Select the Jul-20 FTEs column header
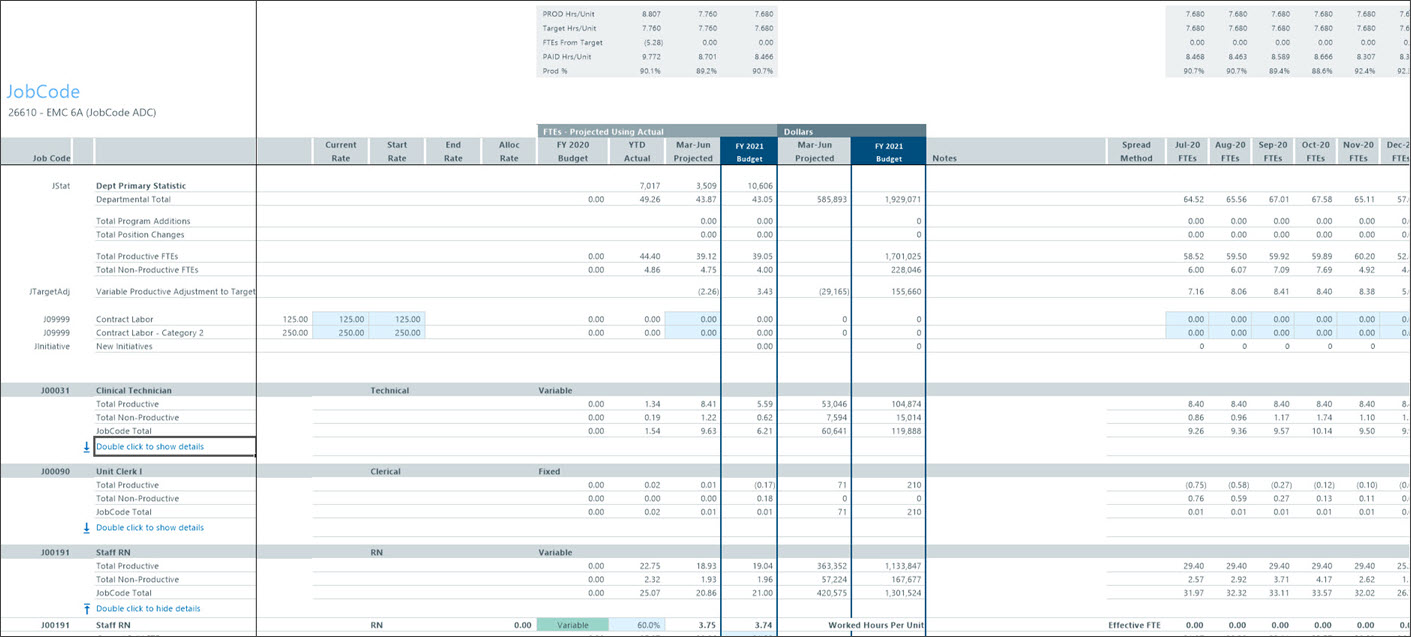1411x637 pixels. click(x=1187, y=152)
